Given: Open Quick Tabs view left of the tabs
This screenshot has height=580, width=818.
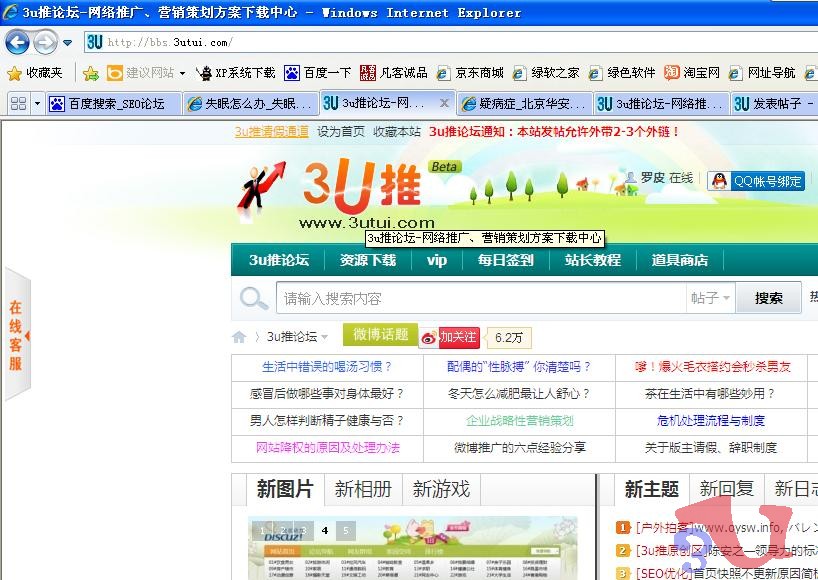Looking at the screenshot, I should coord(18,102).
